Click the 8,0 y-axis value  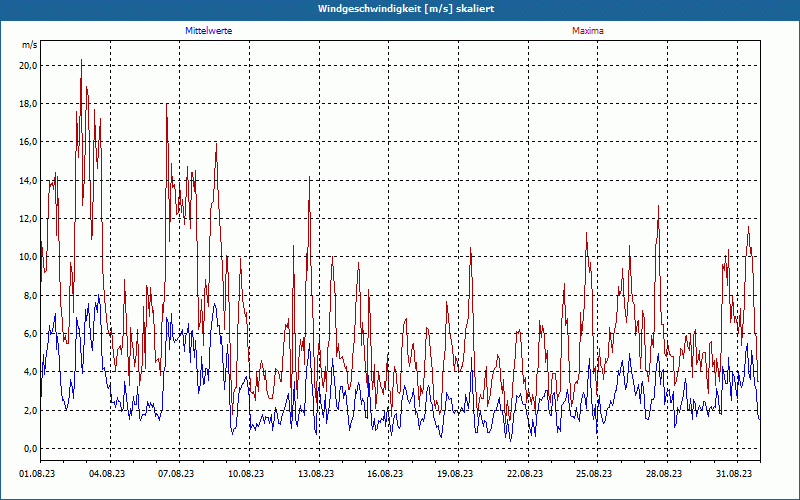30,295
